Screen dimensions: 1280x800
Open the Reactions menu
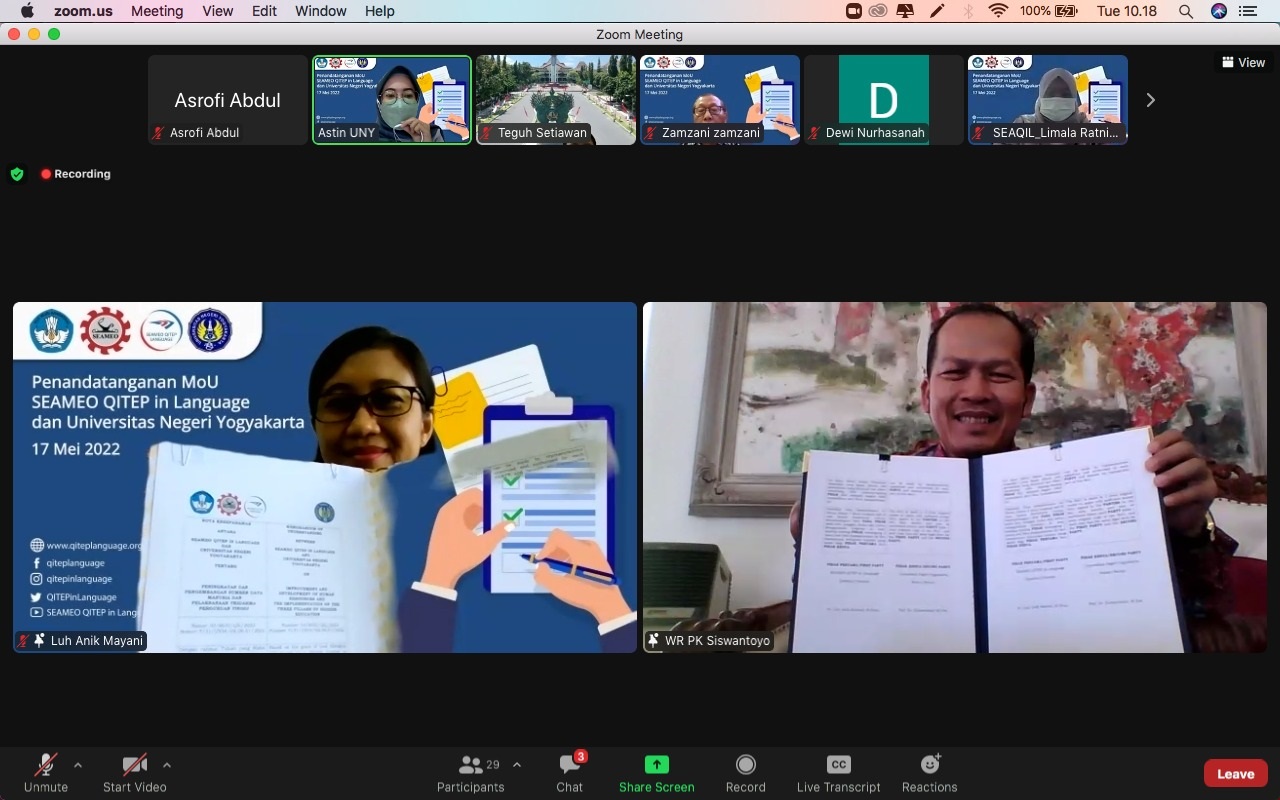pyautogui.click(x=930, y=773)
